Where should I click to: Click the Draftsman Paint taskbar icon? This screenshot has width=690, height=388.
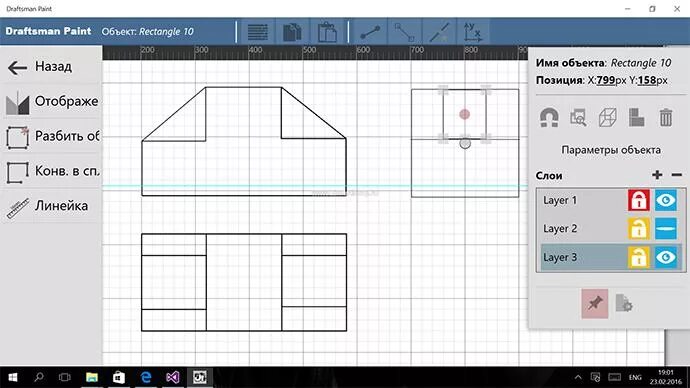pos(199,377)
